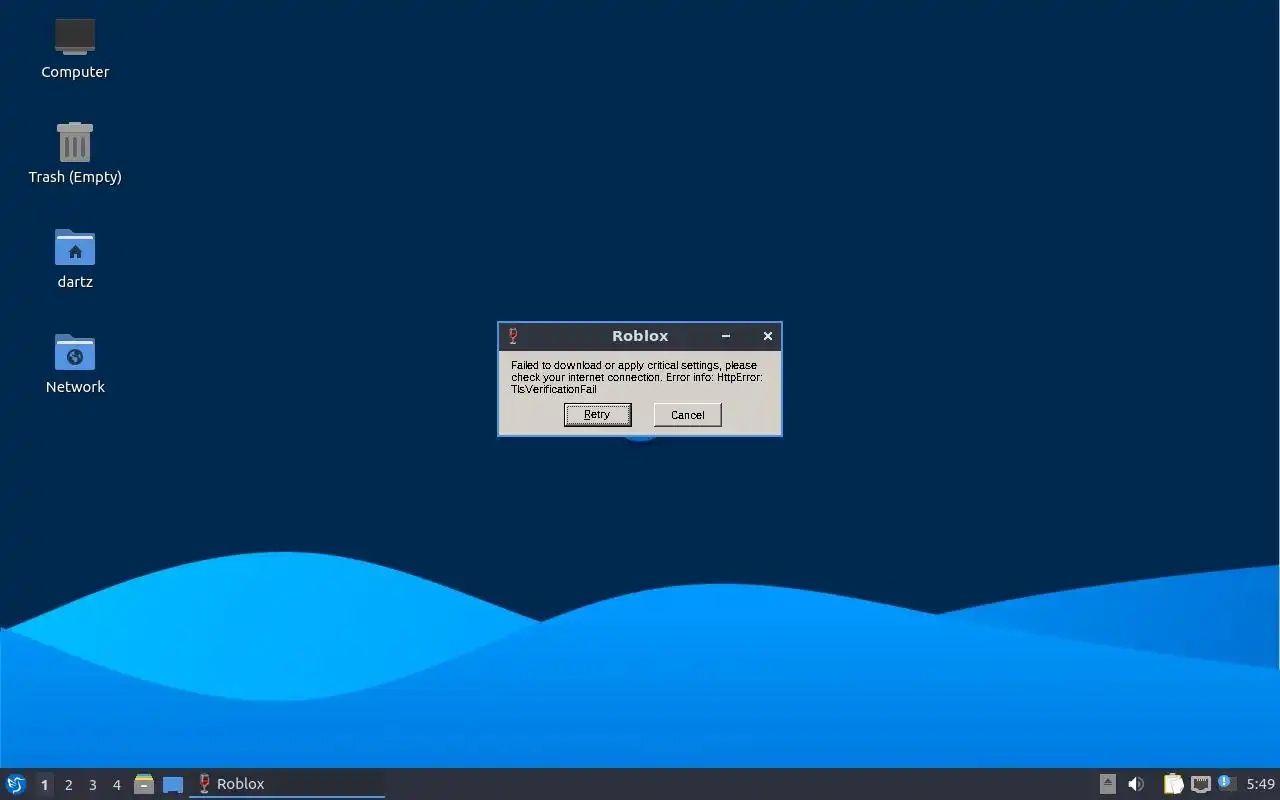Switch to workspace 2

pyautogui.click(x=68, y=785)
